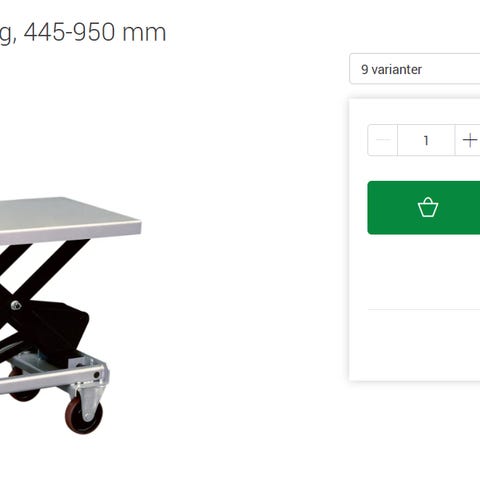Open the 9 varianter dropdown

pyautogui.click(x=415, y=69)
